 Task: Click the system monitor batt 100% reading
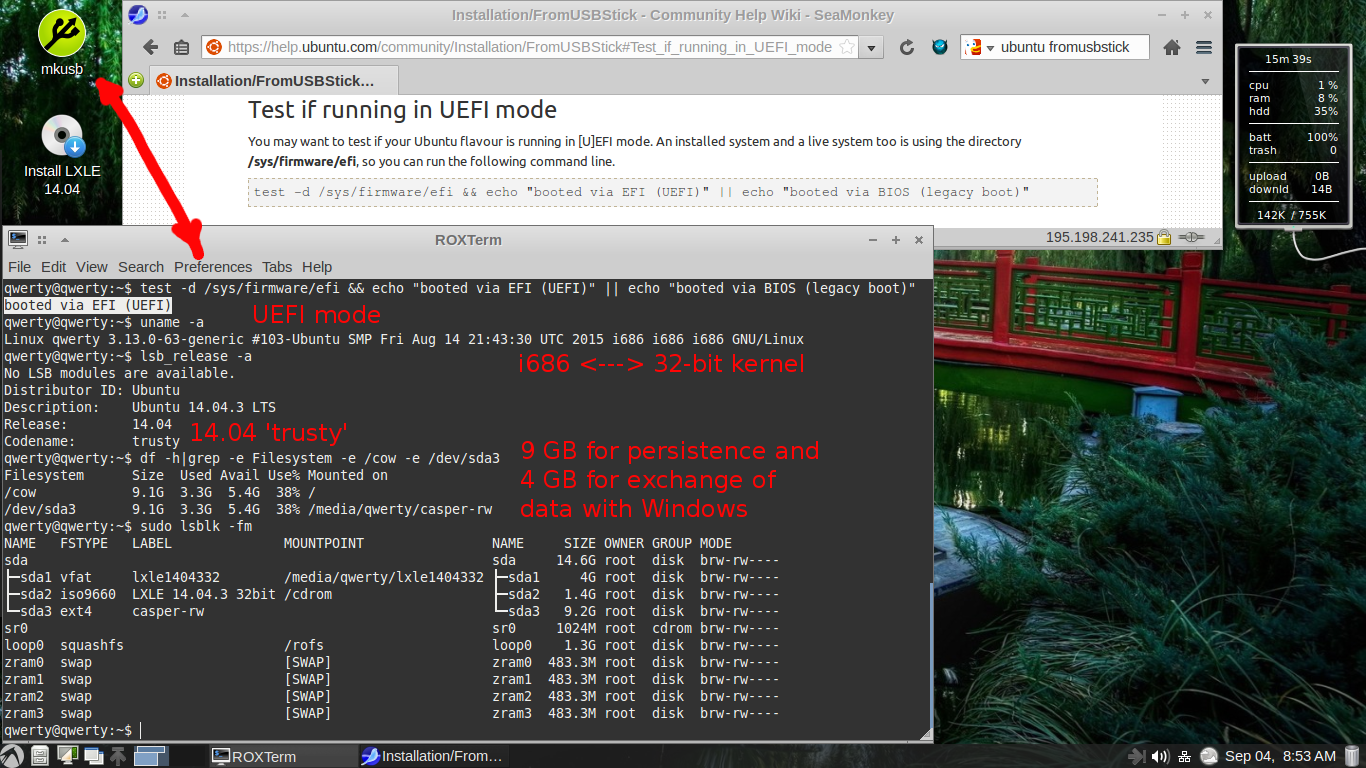click(1293, 137)
